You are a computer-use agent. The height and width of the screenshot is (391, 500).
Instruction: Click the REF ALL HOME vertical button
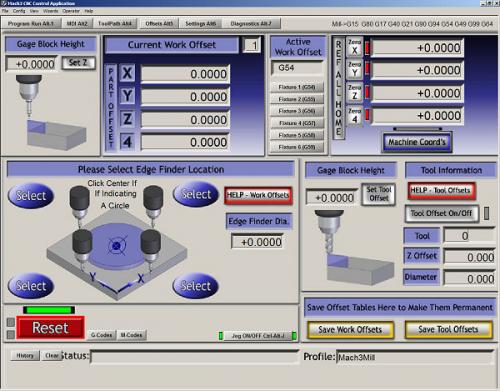click(x=338, y=88)
